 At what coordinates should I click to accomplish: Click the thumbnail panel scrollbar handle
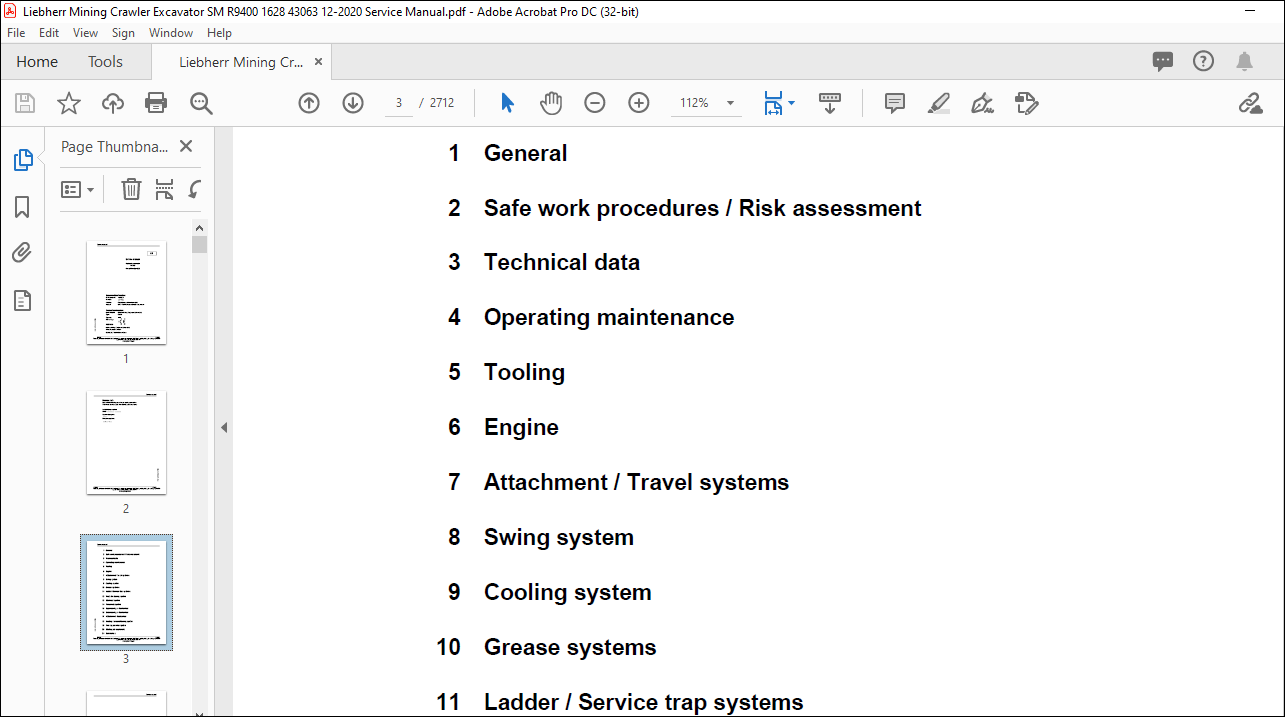pos(200,244)
